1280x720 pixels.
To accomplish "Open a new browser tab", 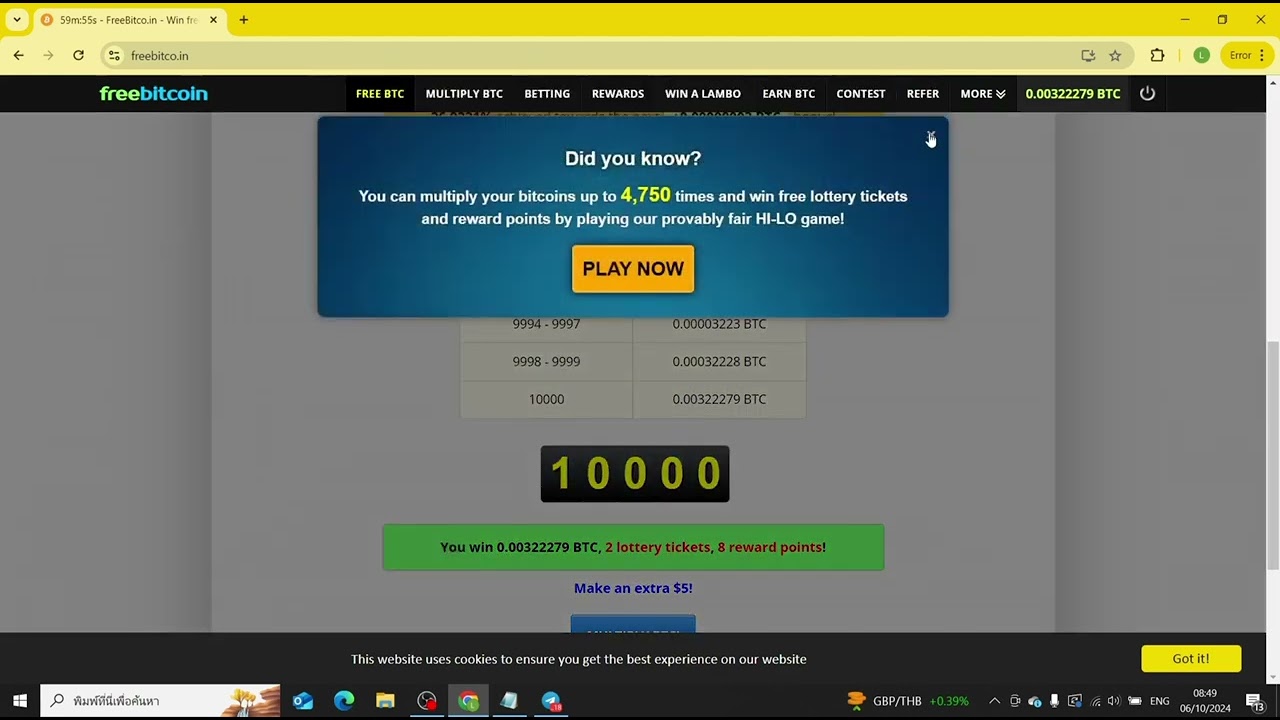I will click(243, 20).
